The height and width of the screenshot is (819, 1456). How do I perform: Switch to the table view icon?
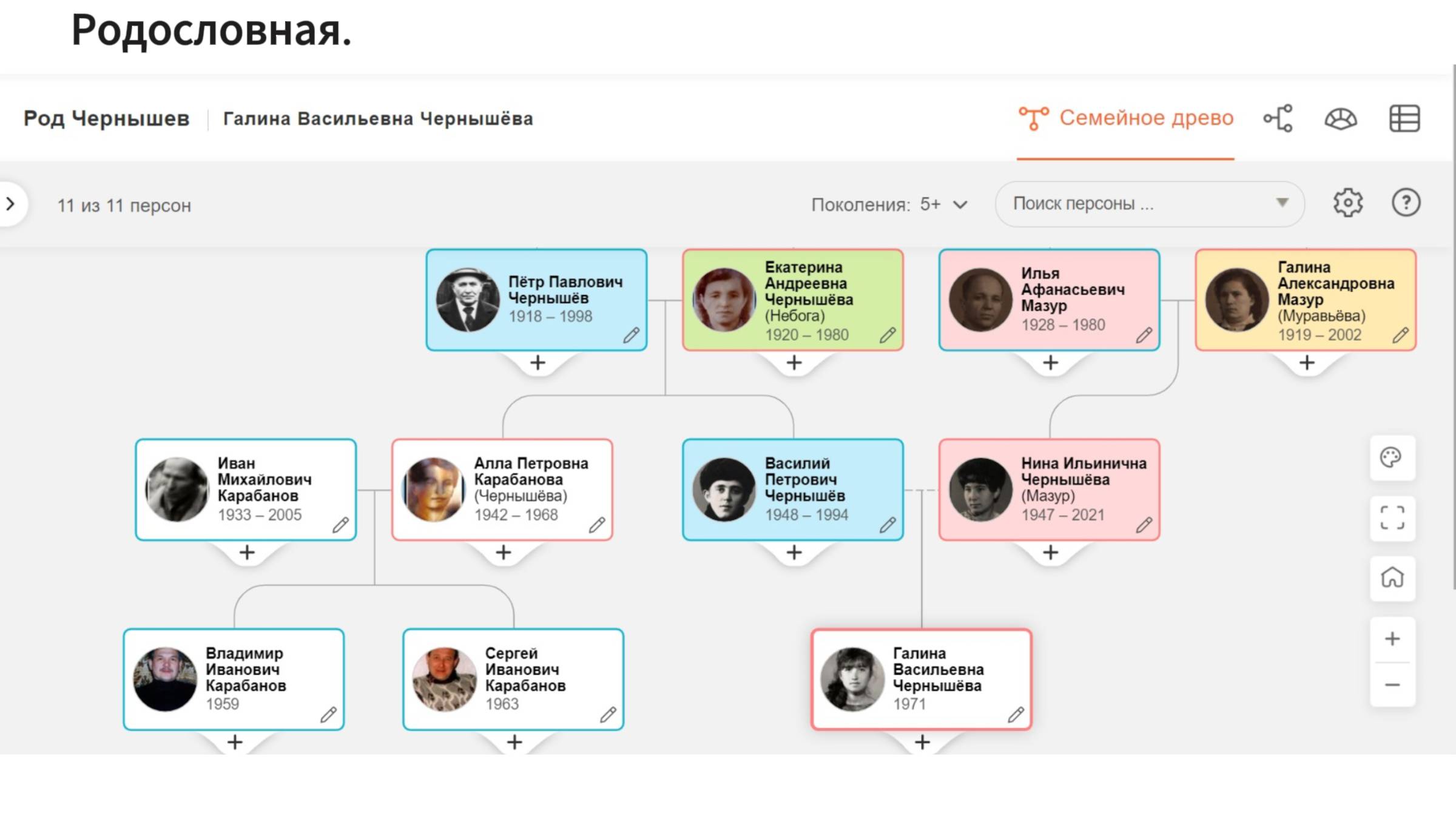tap(1404, 118)
